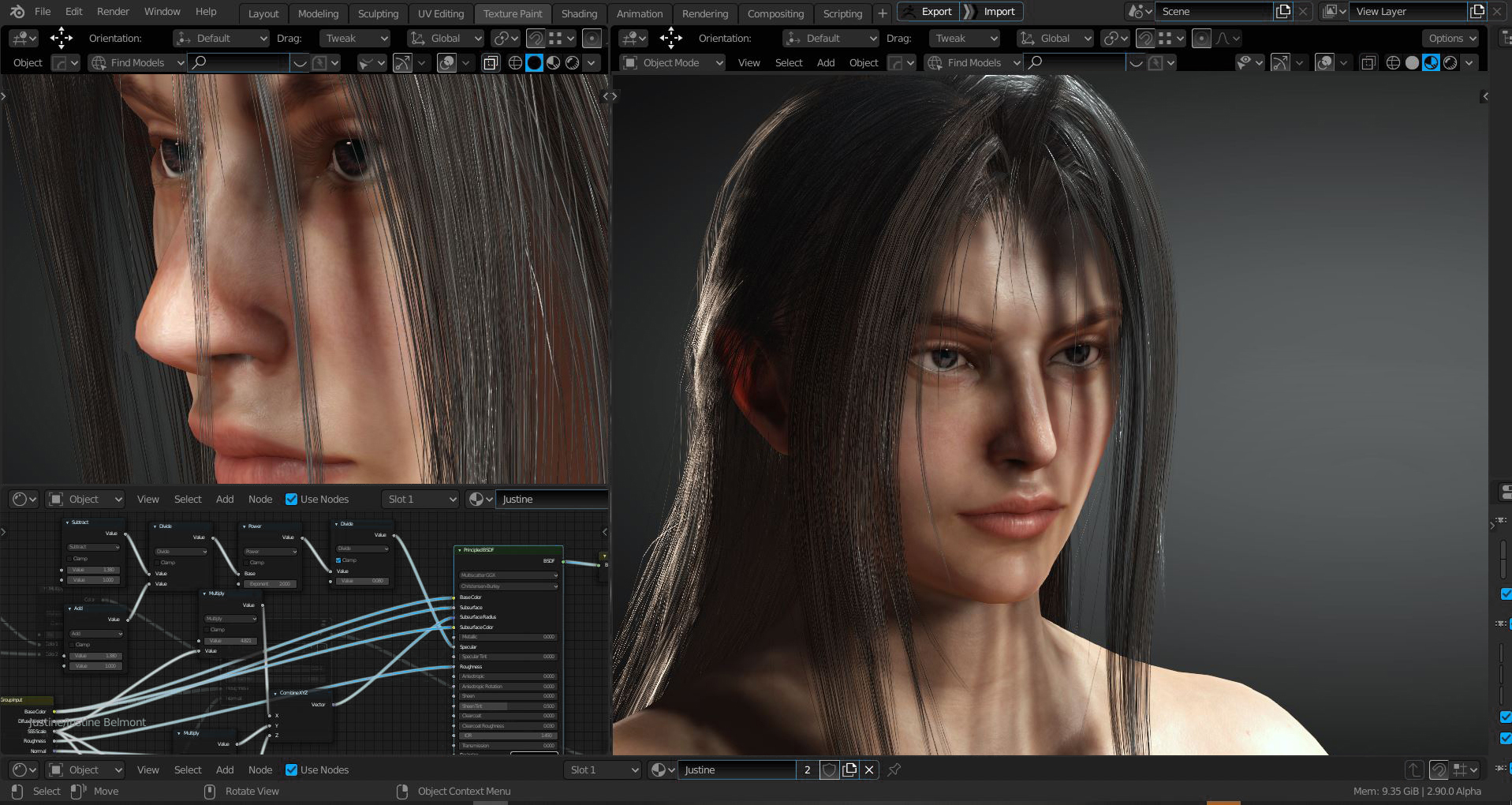Open proportional falloff curve in right viewport
The image size is (1512, 805).
point(1228,38)
